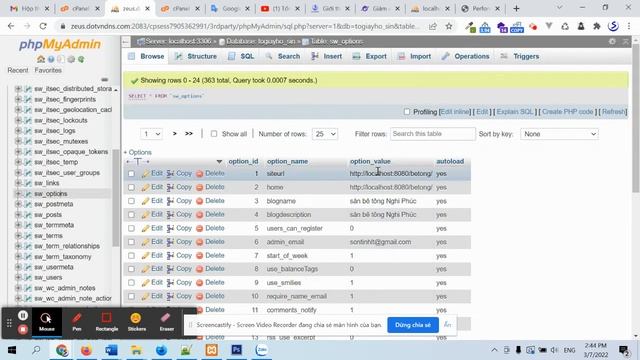Open taskbar search magnifier

36,350
